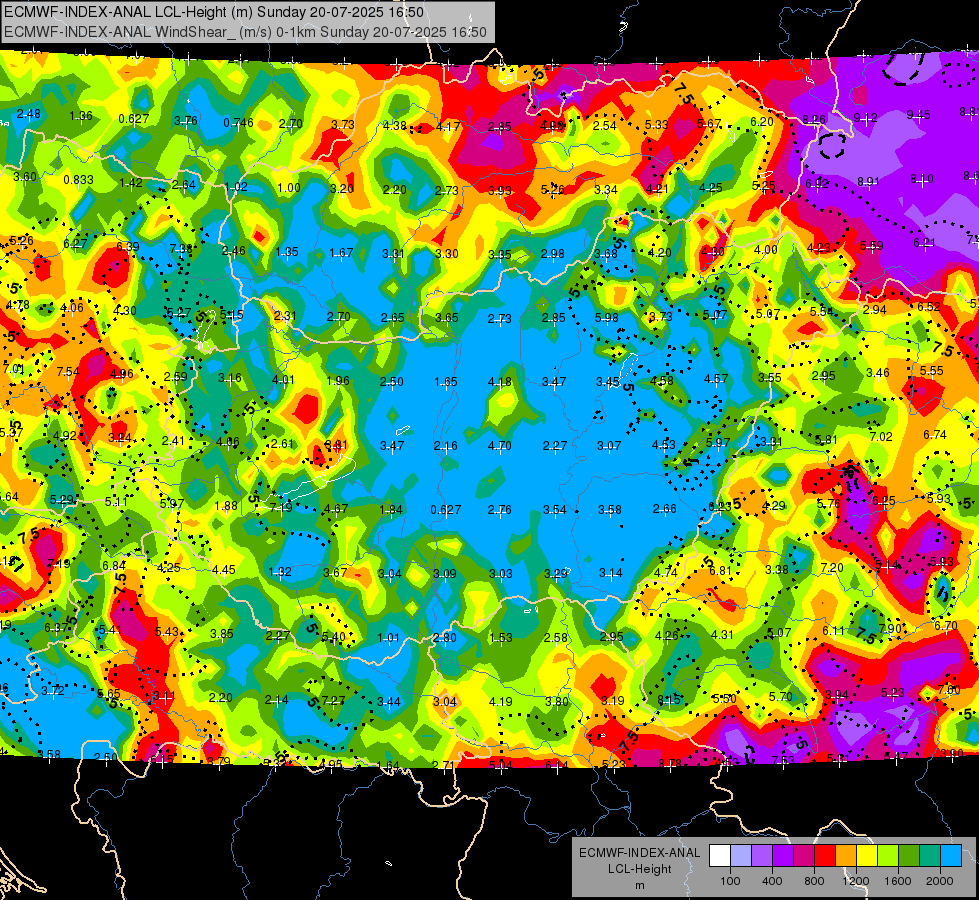Click the wind shear value 1.96
Image resolution: width=979 pixels, height=900 pixels.
pos(338,380)
